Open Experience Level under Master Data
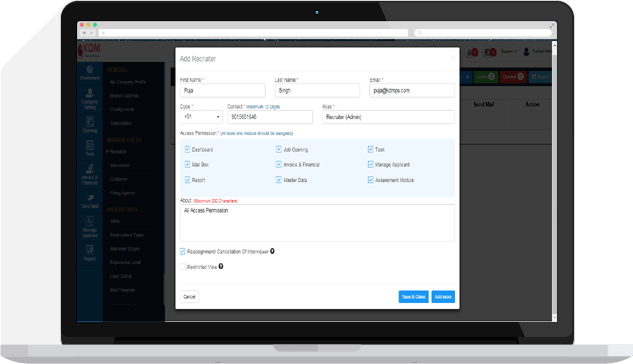This screenshot has height=364, width=633. coord(125,262)
